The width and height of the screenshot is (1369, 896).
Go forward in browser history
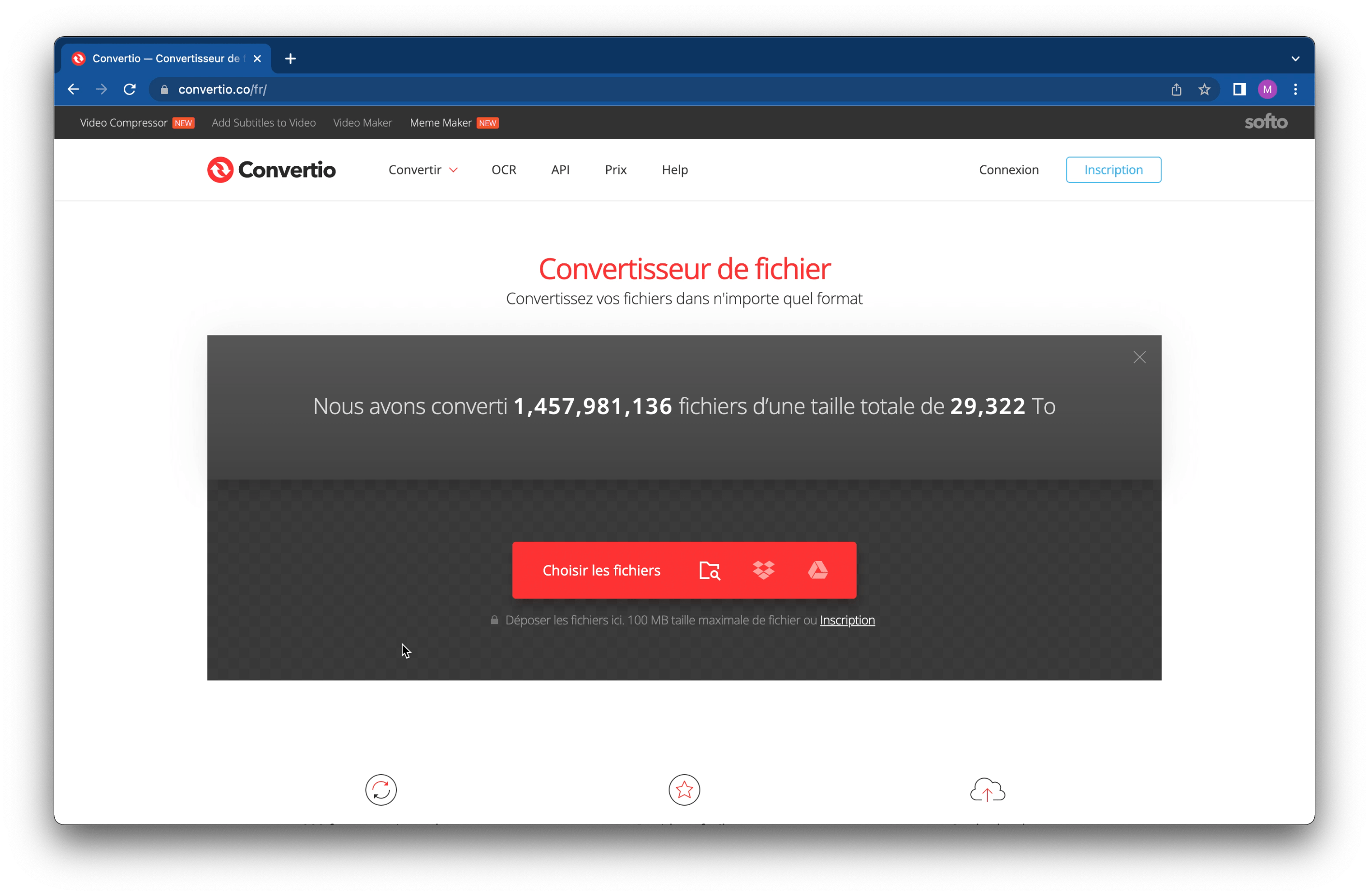tap(101, 89)
